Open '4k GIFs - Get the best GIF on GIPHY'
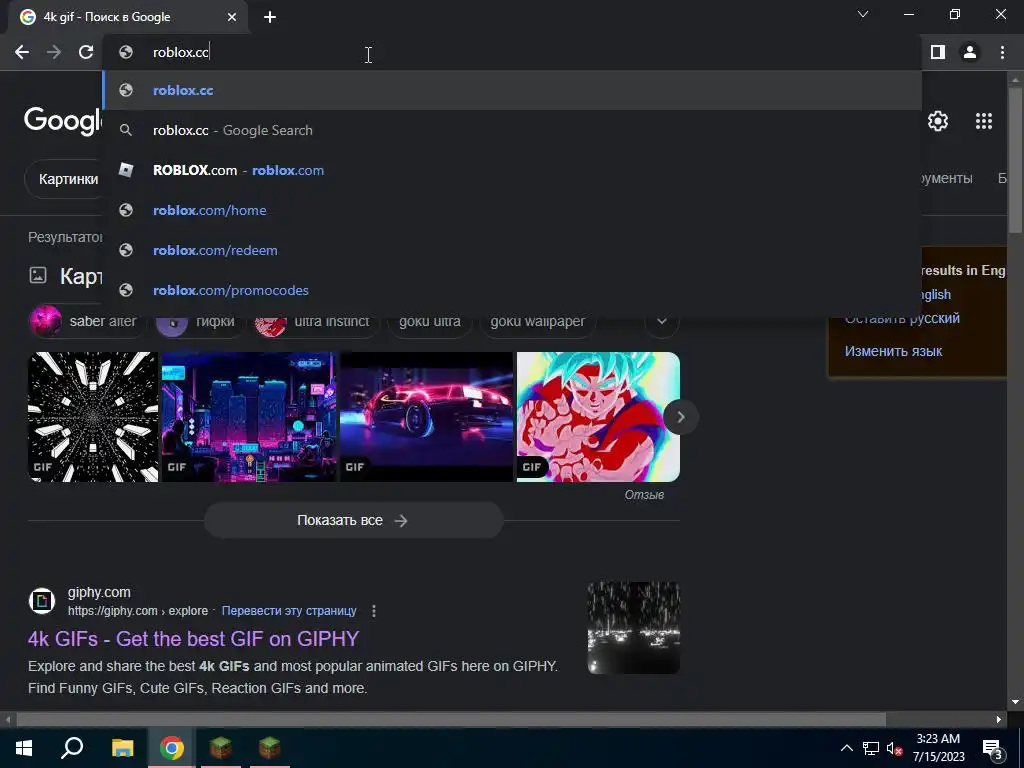1024x768 pixels. (193, 639)
